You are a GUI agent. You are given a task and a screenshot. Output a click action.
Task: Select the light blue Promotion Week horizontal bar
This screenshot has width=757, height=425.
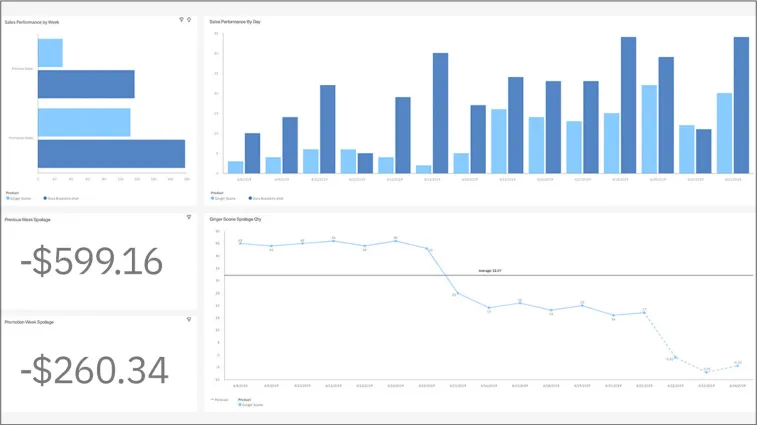coord(84,122)
